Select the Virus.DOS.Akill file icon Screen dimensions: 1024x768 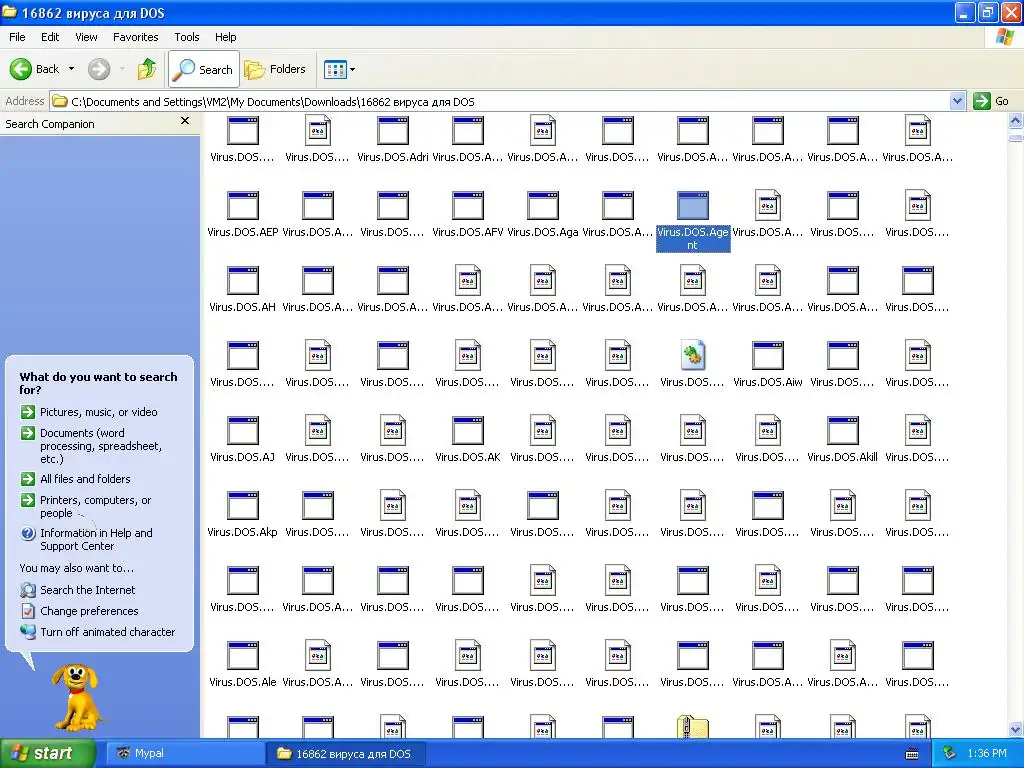pos(843,431)
